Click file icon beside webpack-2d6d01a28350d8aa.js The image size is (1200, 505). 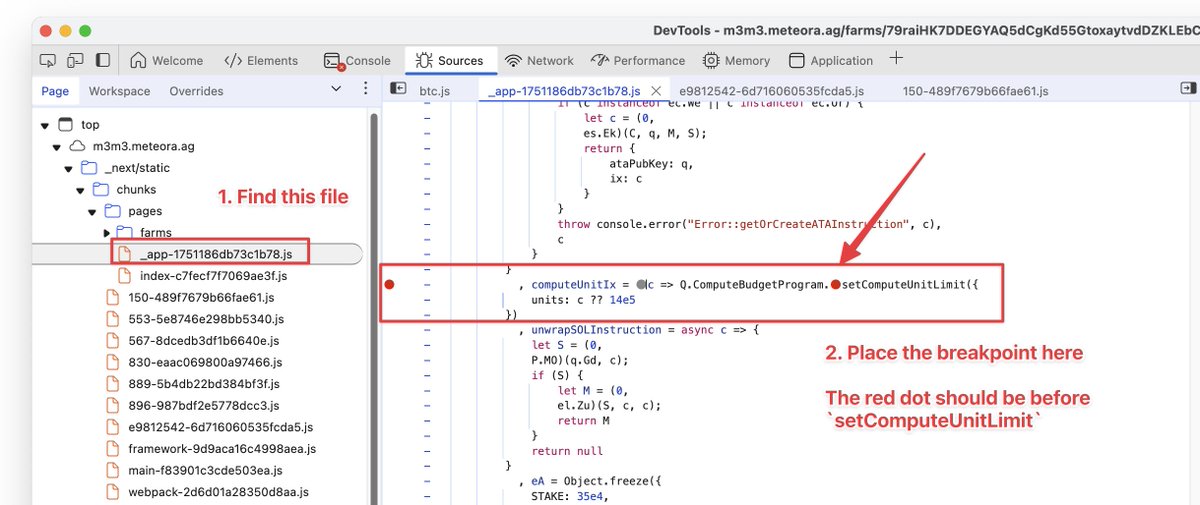[x=113, y=492]
